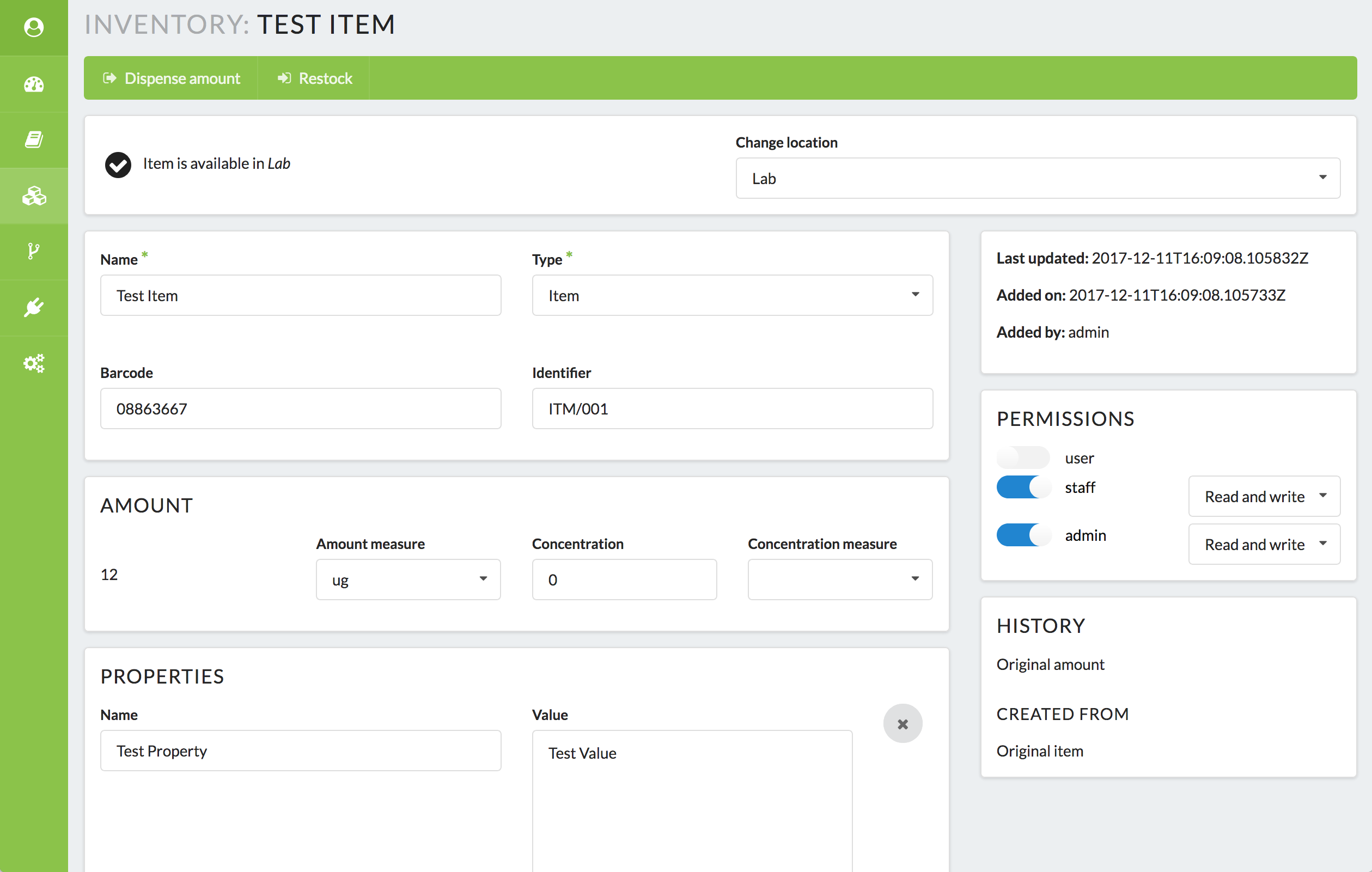The image size is (1372, 872).
Task: Open the Amount measure ug dropdown
Action: point(408,580)
